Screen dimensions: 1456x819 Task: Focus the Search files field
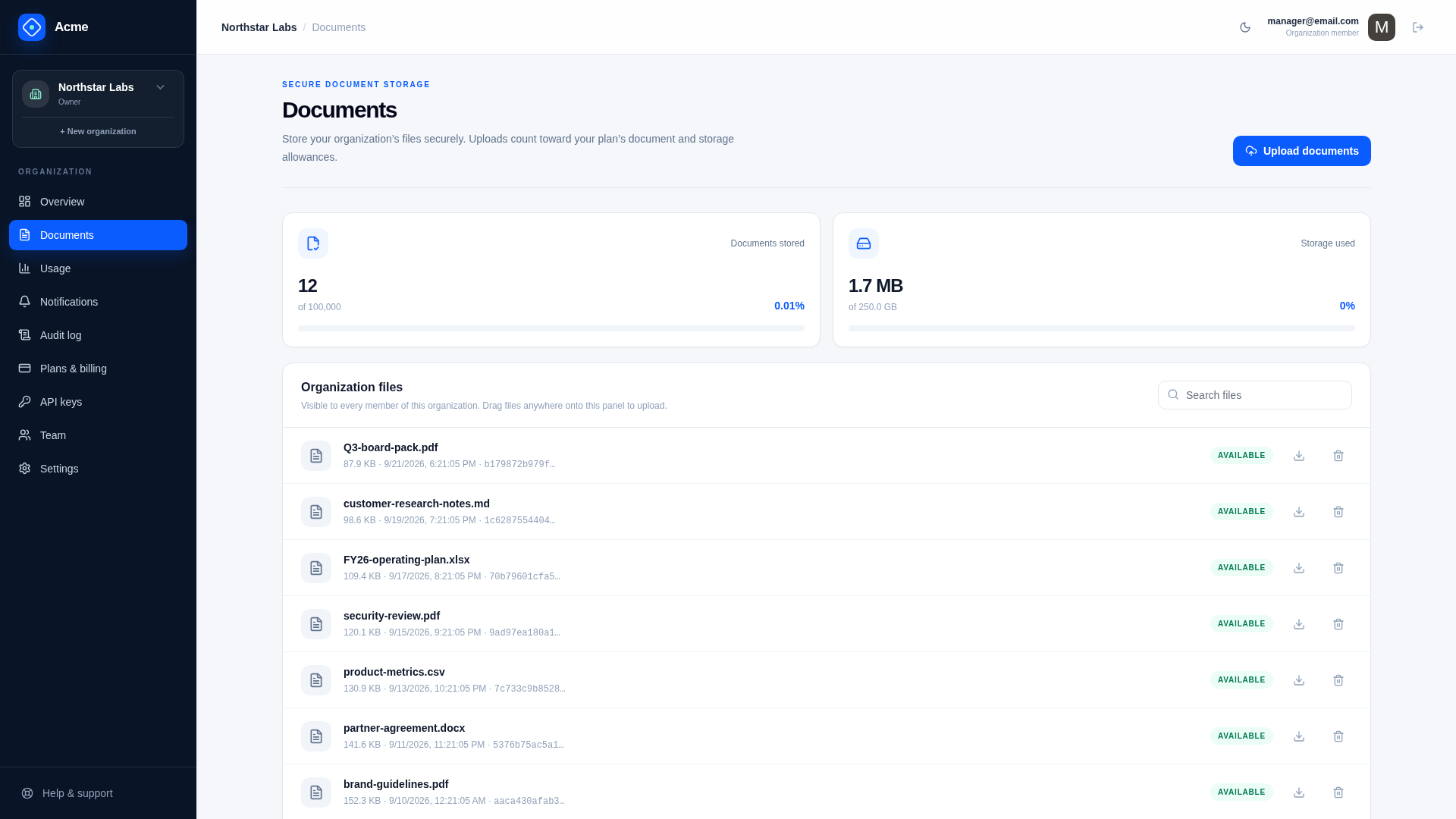tap(1254, 395)
